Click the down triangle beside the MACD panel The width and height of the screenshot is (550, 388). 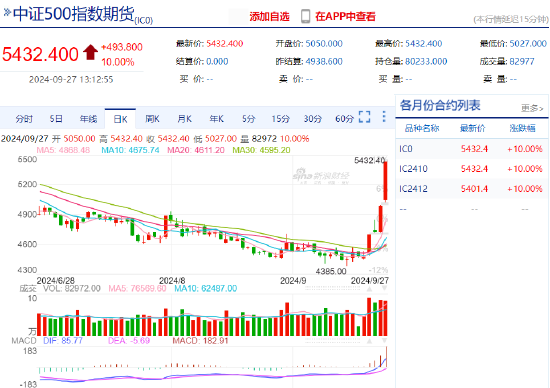pos(384,341)
